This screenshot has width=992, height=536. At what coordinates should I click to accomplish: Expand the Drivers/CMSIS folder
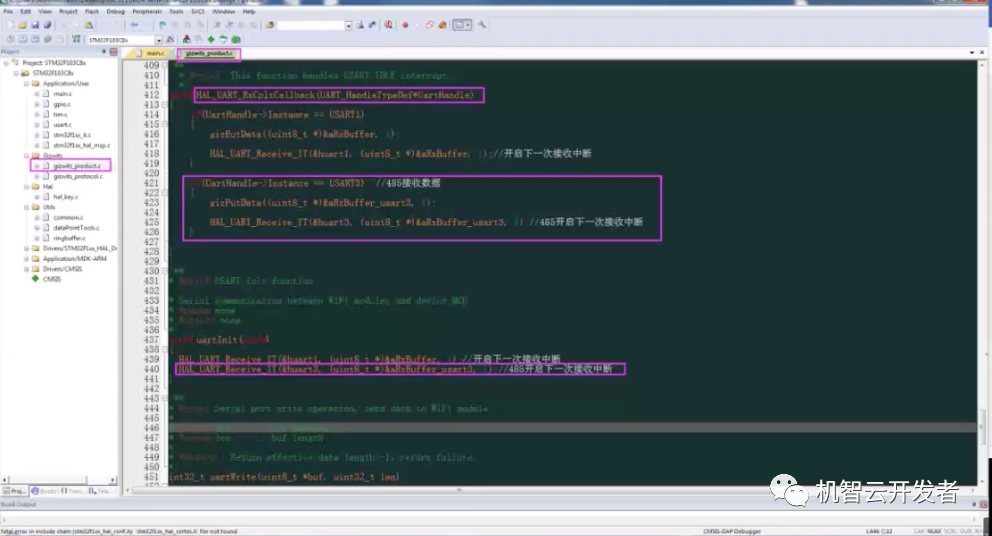point(25,269)
